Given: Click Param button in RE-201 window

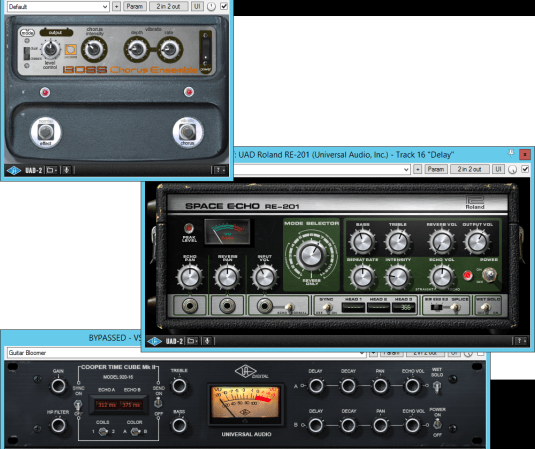Looking at the screenshot, I should point(436,169).
